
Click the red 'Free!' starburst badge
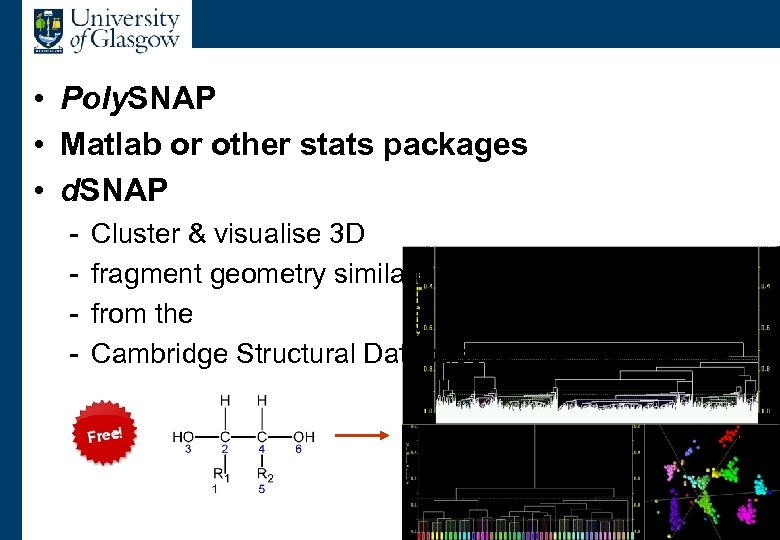[x=104, y=433]
